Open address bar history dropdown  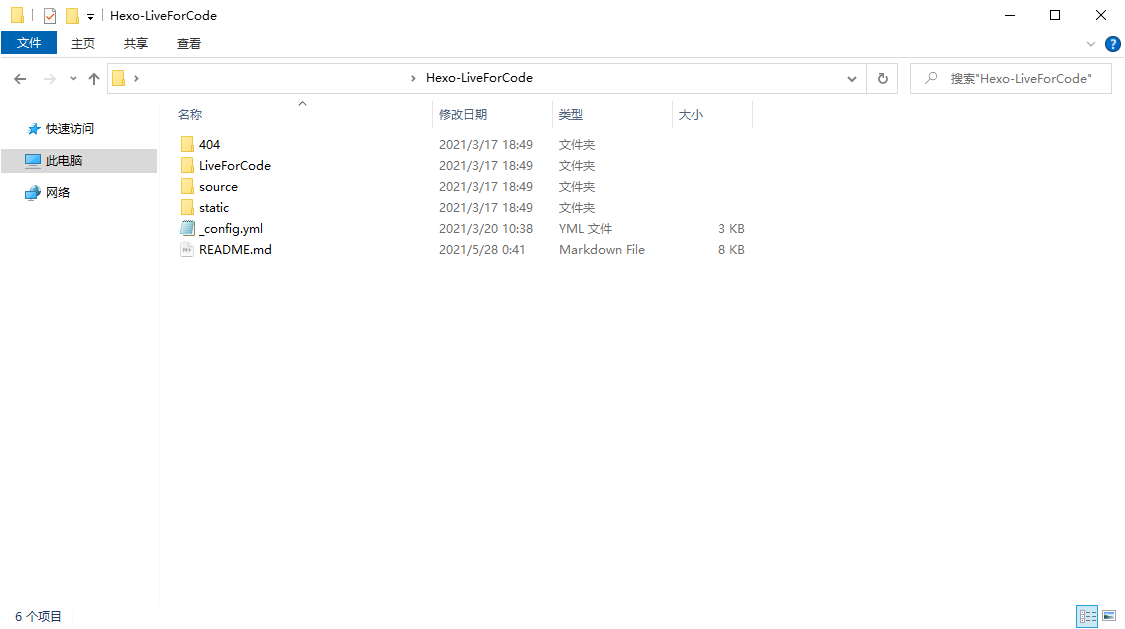tap(852, 79)
